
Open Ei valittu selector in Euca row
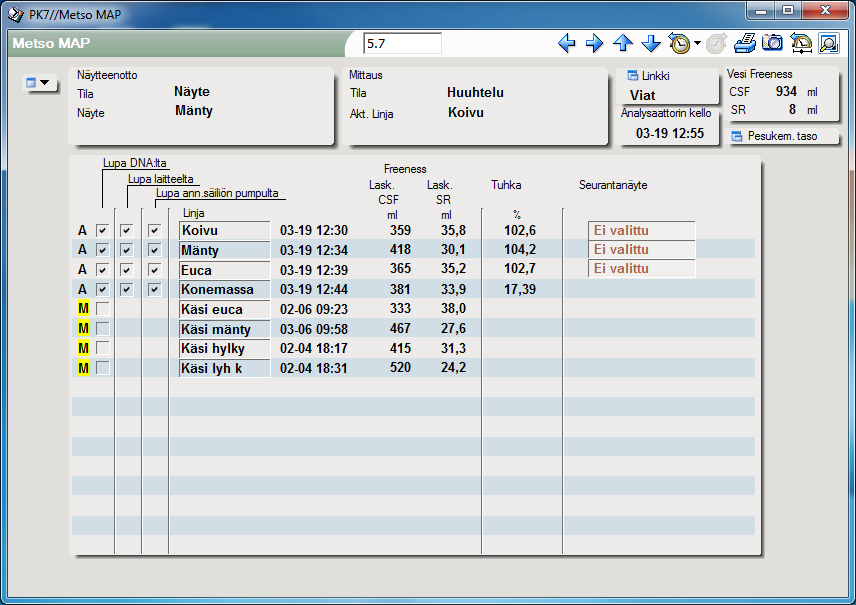coord(641,269)
